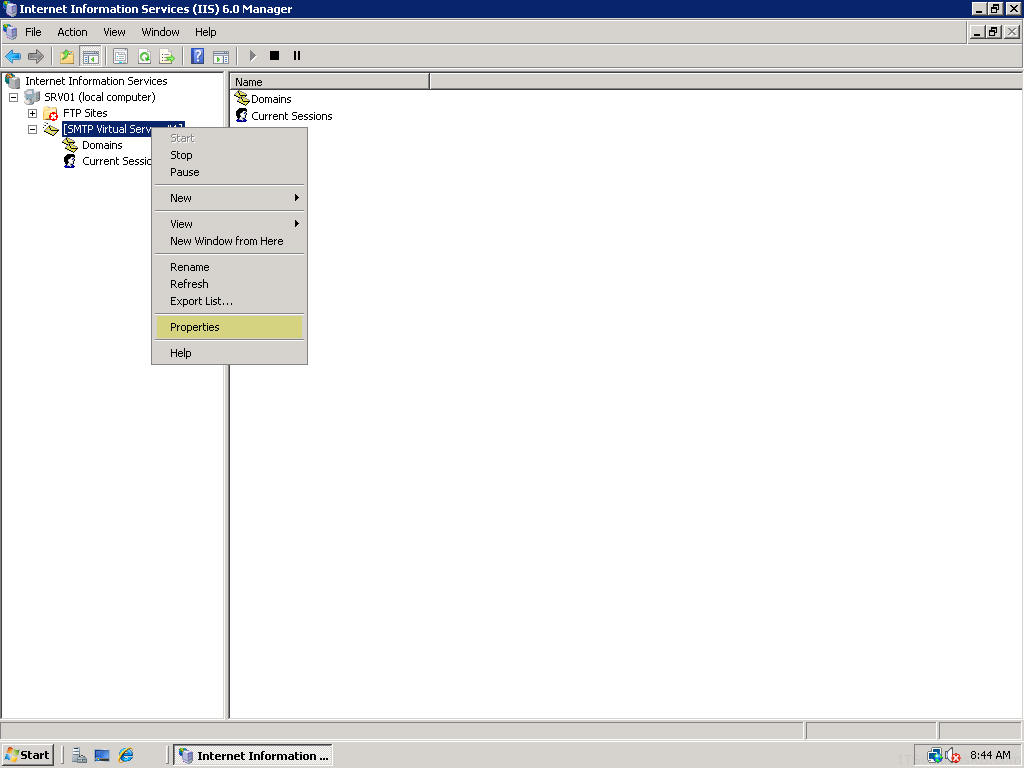Click the Domains icon in the right list pane
Screen dimensions: 1024x768
click(242, 99)
